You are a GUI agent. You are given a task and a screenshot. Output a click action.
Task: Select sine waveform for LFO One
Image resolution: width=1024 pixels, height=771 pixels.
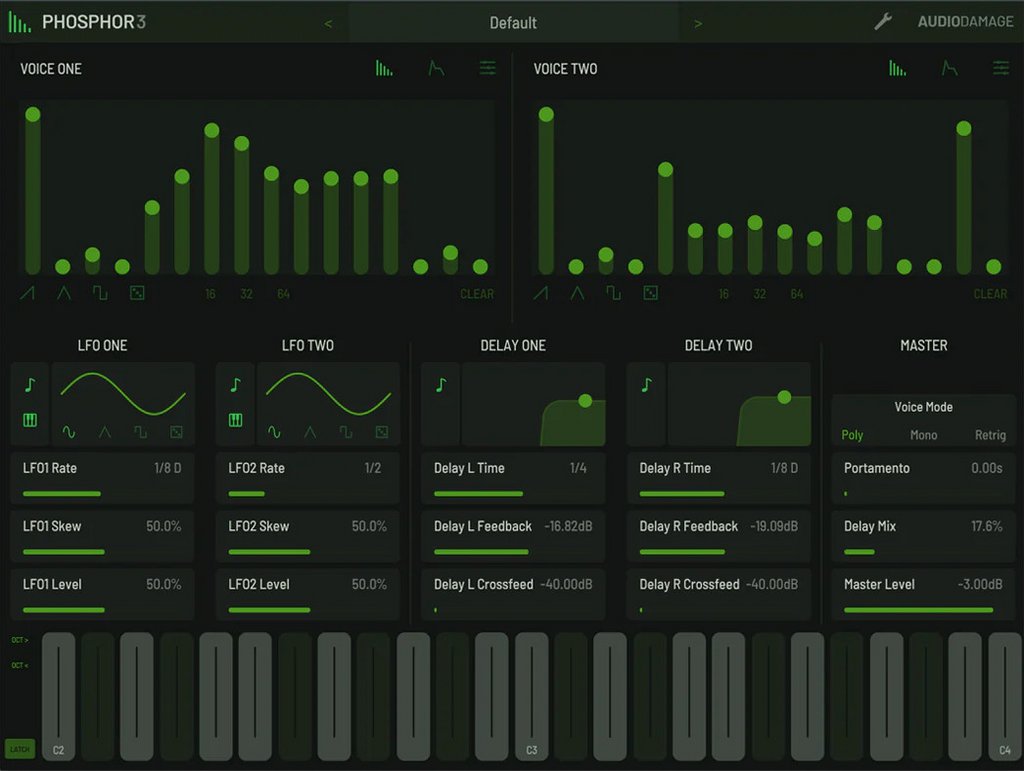[69, 432]
